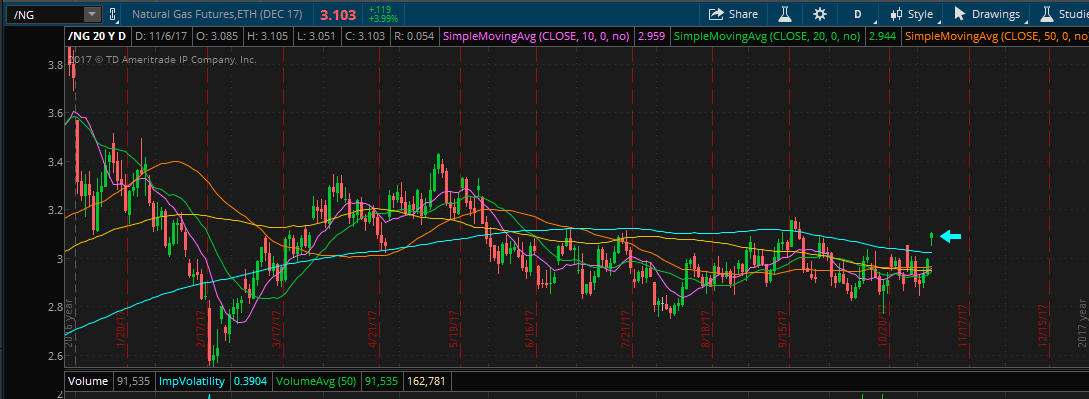
Task: Click the ImpVolatility study label
Action: pyautogui.click(x=192, y=381)
